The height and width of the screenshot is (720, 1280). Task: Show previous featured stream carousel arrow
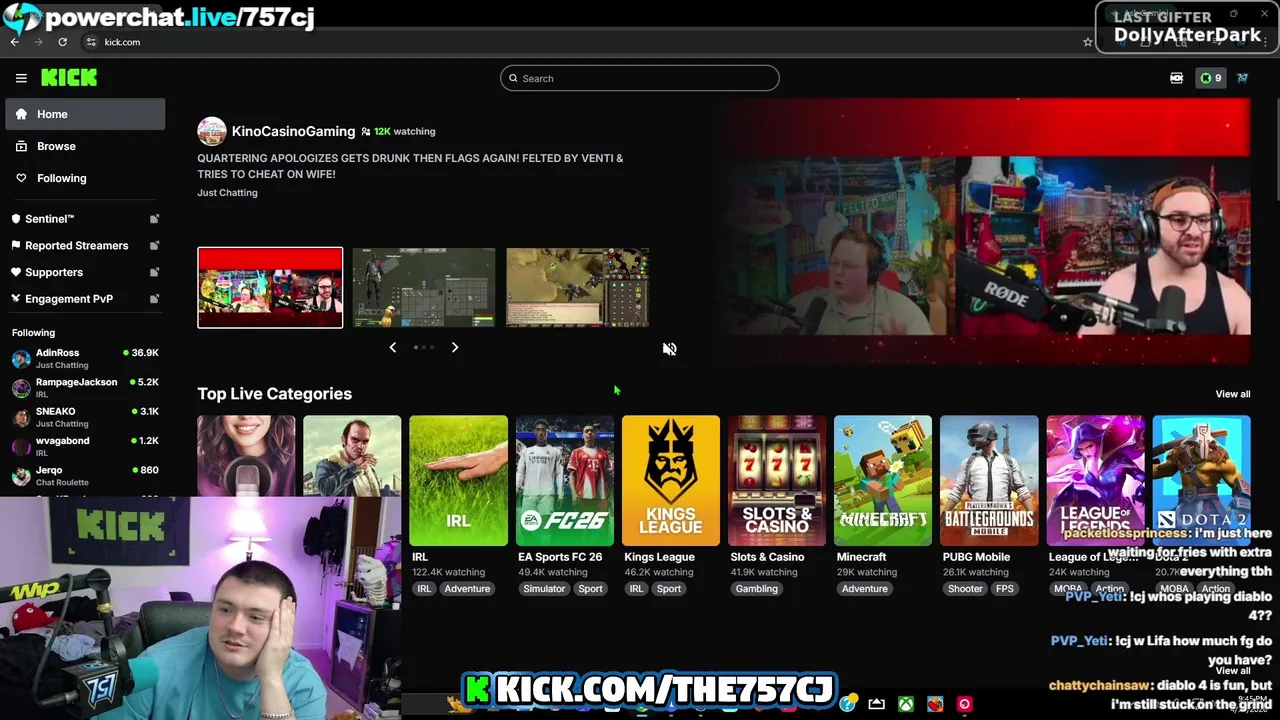coord(392,347)
